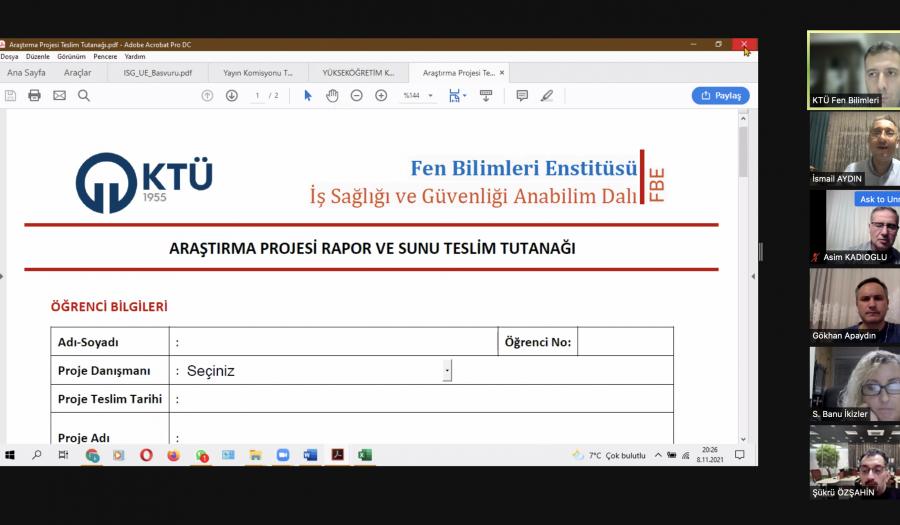Viewport: 900px width, 525px height.
Task: Open the Windows Start menu
Action: click(x=10, y=455)
